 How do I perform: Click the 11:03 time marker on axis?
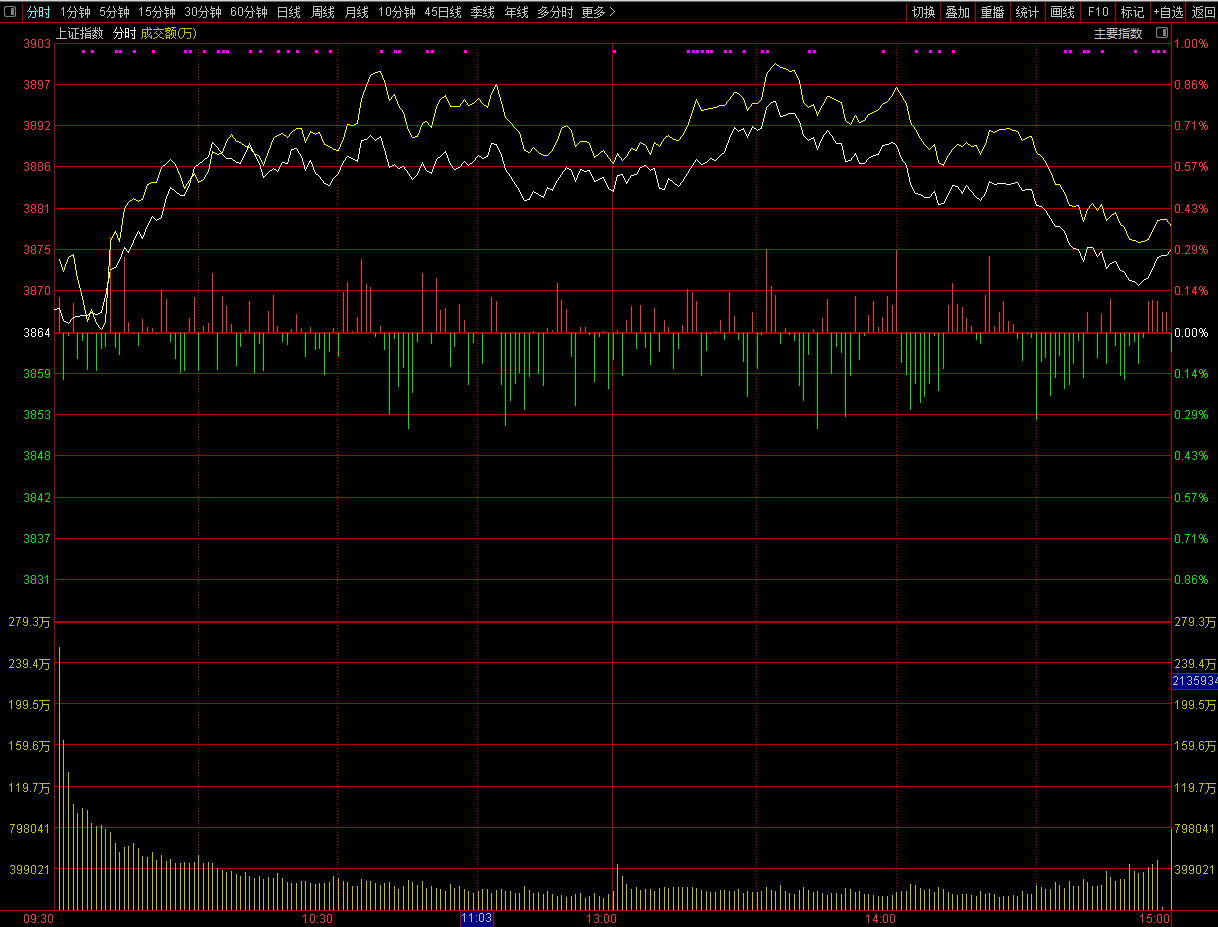tap(476, 918)
